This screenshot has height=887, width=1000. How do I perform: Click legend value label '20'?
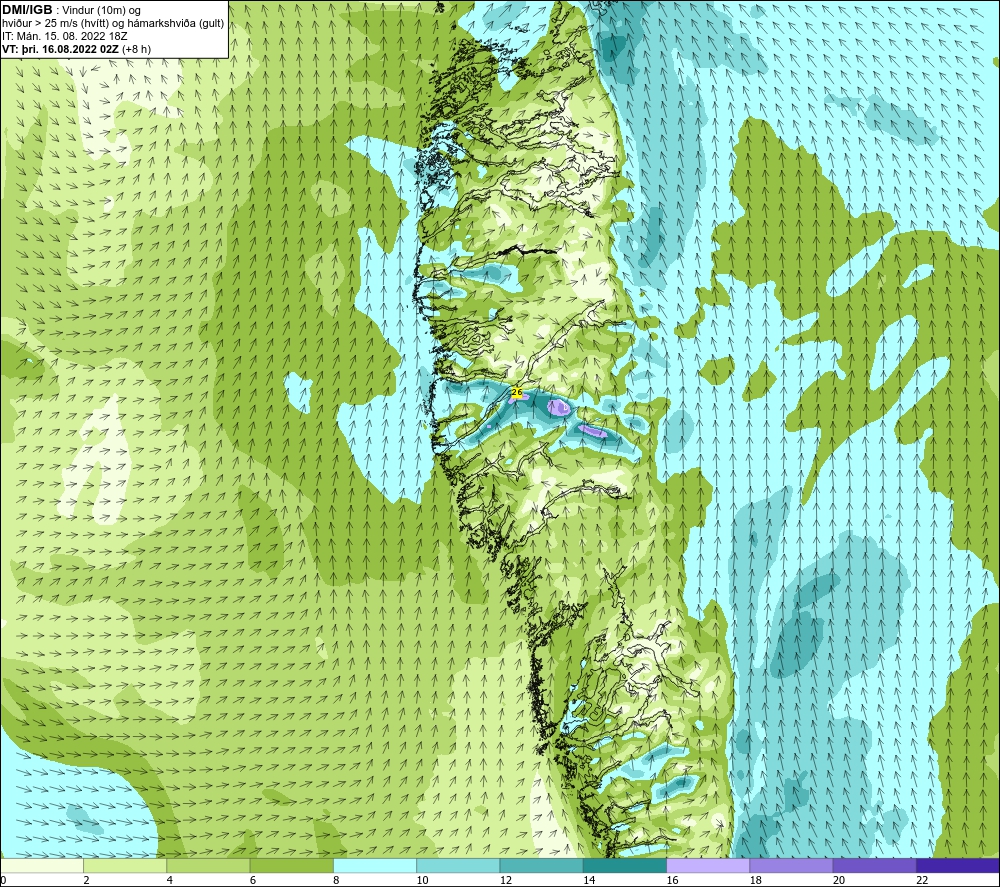839,880
